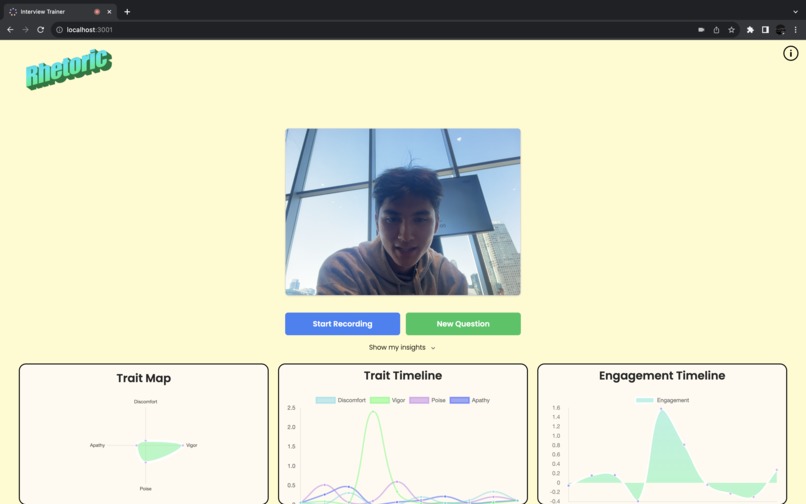Toggle the Engagement legend series
The width and height of the screenshot is (806, 504).
(x=662, y=400)
